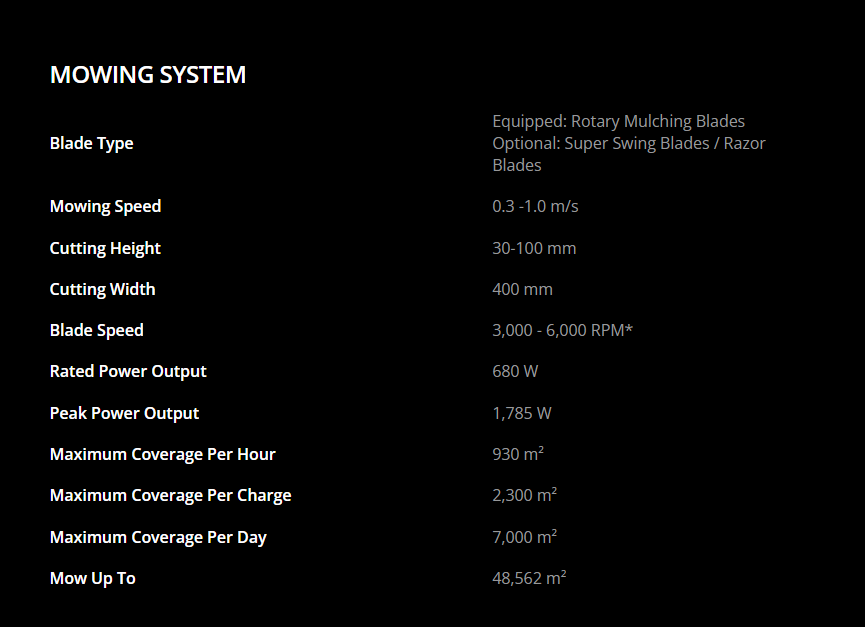Image resolution: width=865 pixels, height=627 pixels.
Task: Click the Maximum Coverage Per Hour label
Action: (x=163, y=454)
